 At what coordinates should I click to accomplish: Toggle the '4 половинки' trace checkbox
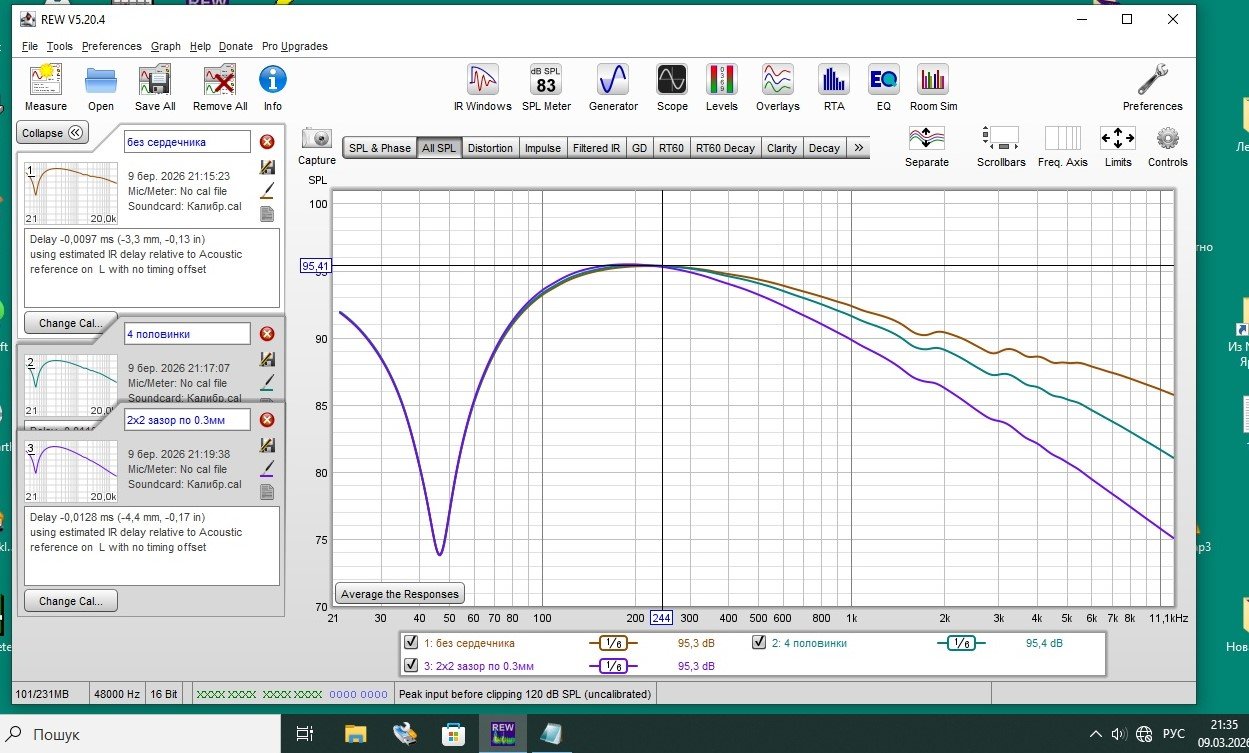pos(759,643)
